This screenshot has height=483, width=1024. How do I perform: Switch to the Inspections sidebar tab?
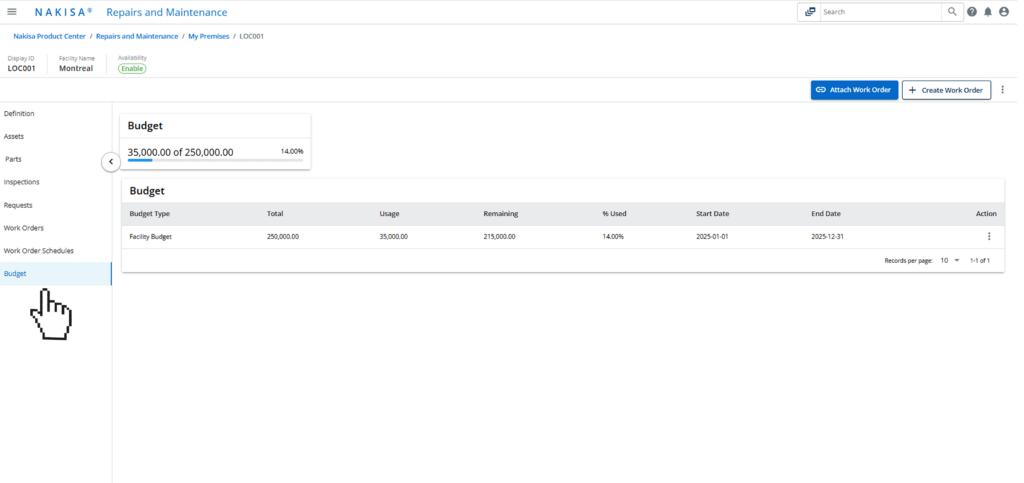[x=22, y=182]
